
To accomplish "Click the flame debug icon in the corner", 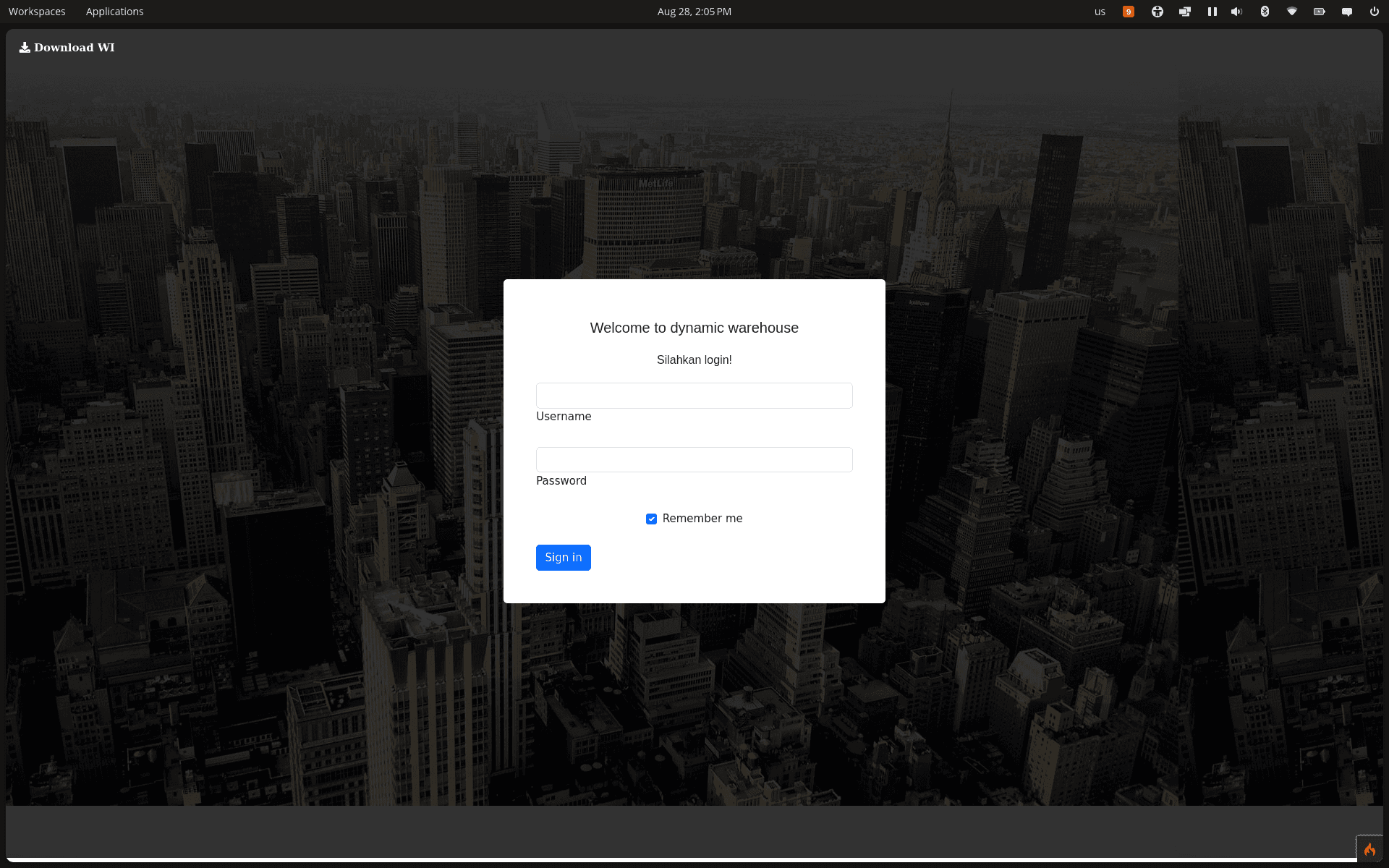I will coord(1369,849).
